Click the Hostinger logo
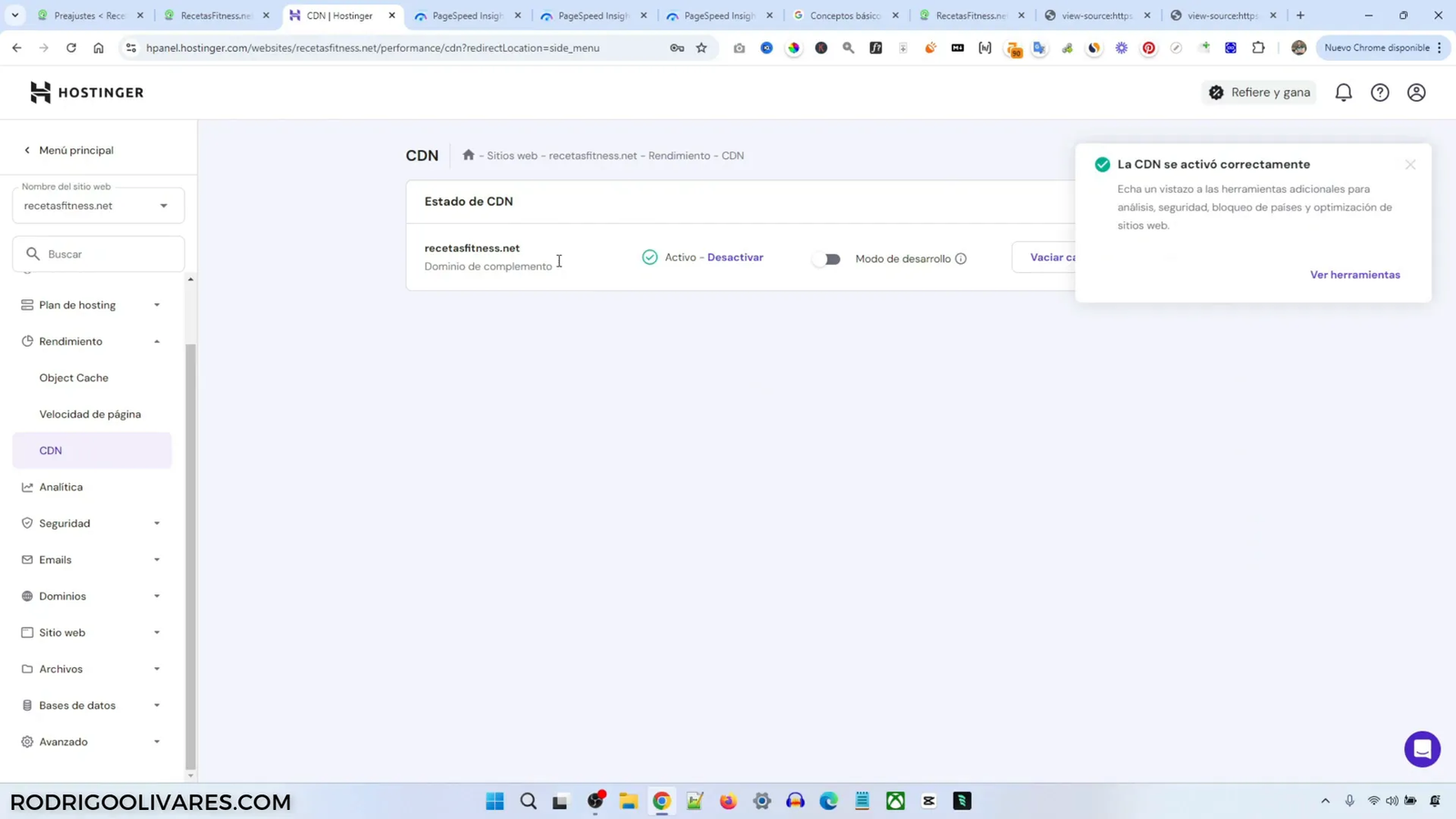Viewport: 1456px width, 819px height. click(86, 91)
